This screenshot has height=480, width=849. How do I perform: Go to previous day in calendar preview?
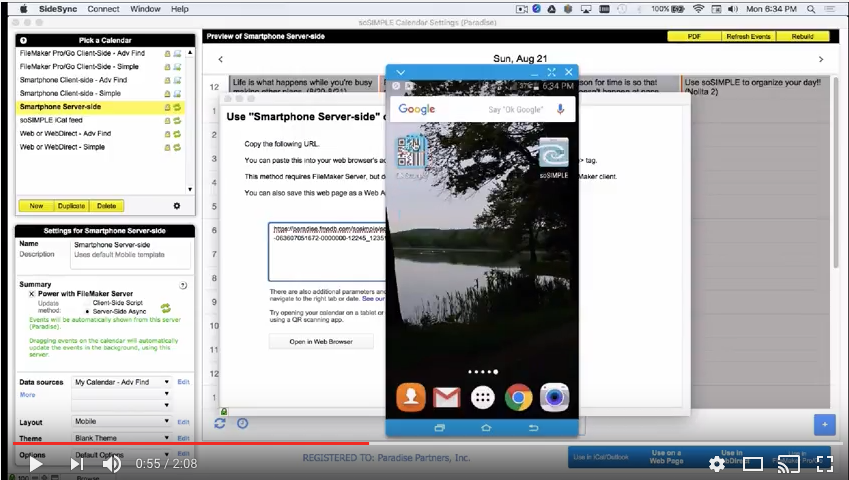[220, 59]
